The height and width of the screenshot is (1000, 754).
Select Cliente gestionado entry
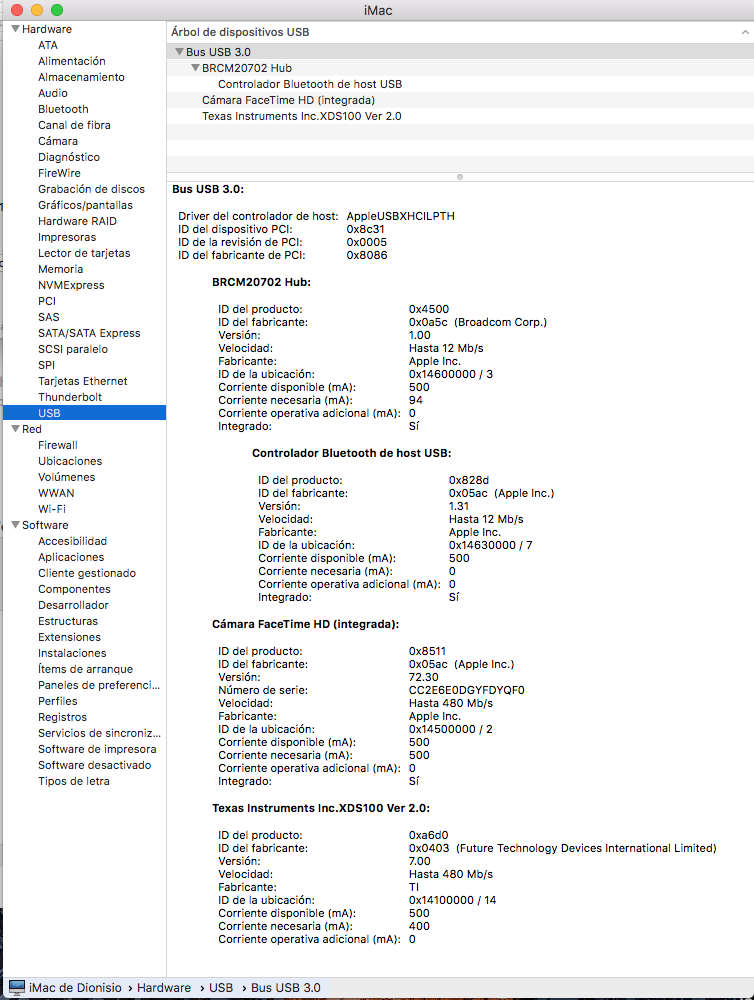click(87, 573)
